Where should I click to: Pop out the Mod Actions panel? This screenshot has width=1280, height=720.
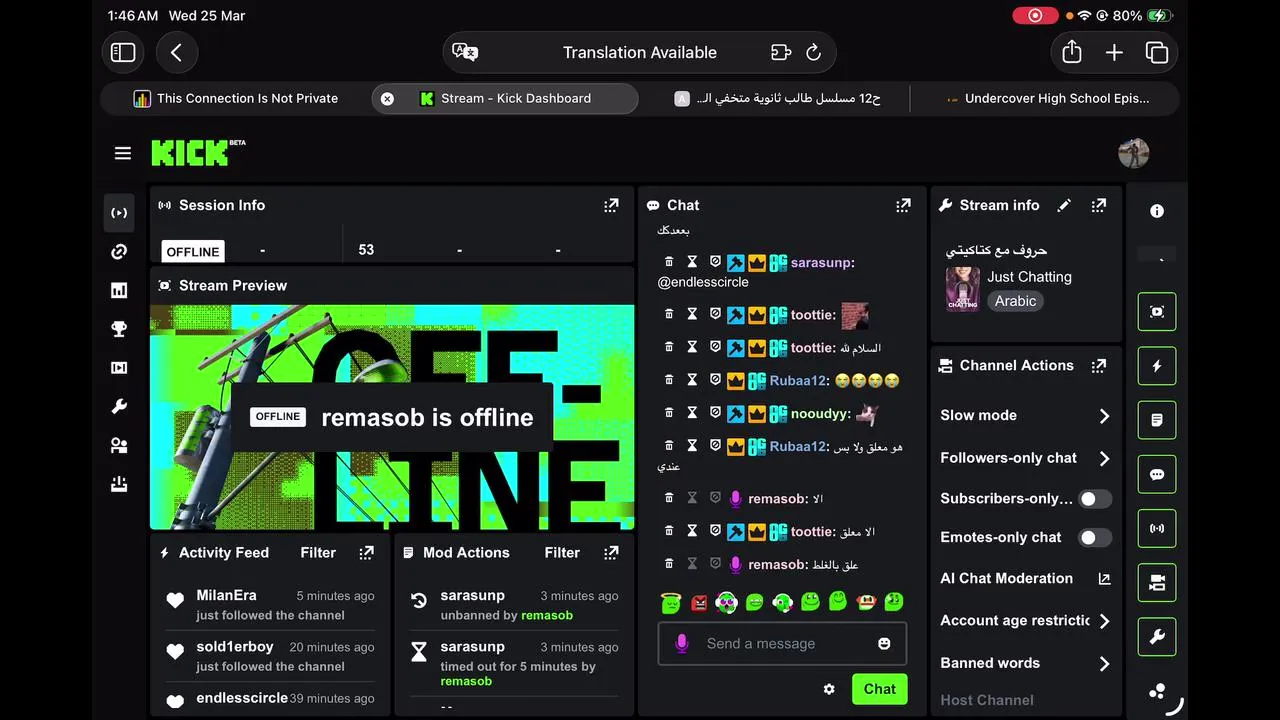611,552
